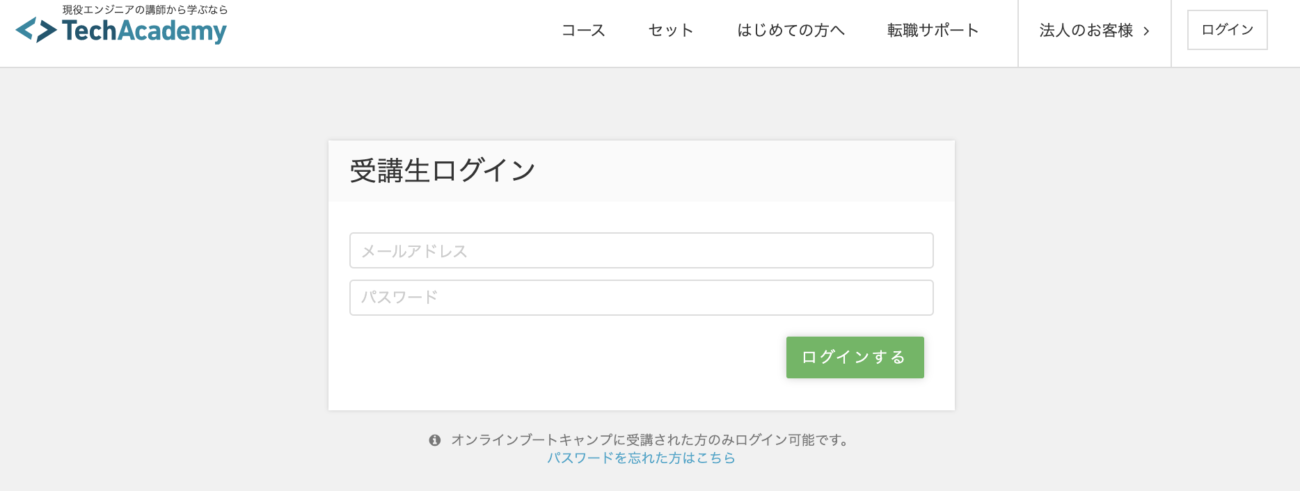1300x491 pixels.
Task: Click the TechAcademy logo
Action: [x=121, y=30]
